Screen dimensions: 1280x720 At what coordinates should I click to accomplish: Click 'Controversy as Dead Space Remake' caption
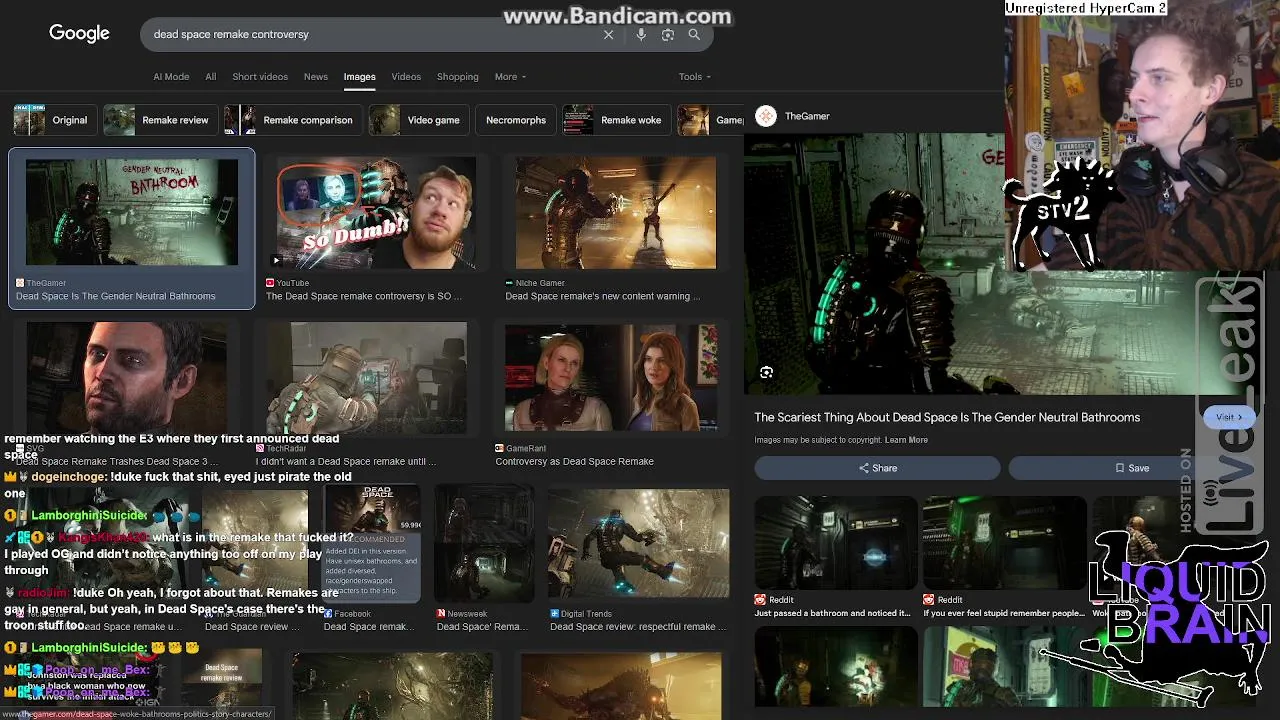tap(575, 461)
